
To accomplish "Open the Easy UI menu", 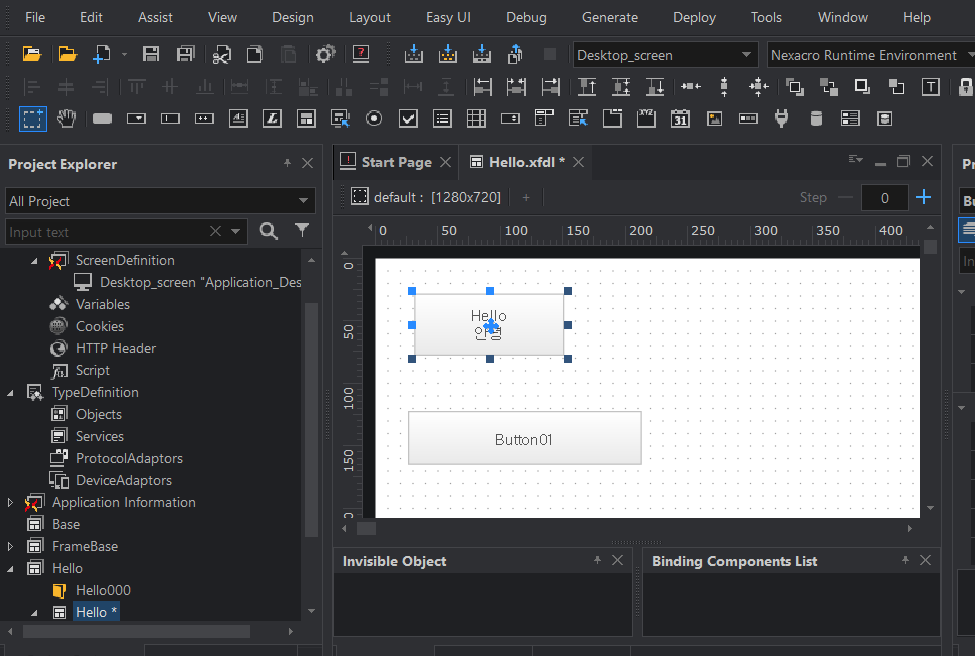I will pos(448,17).
